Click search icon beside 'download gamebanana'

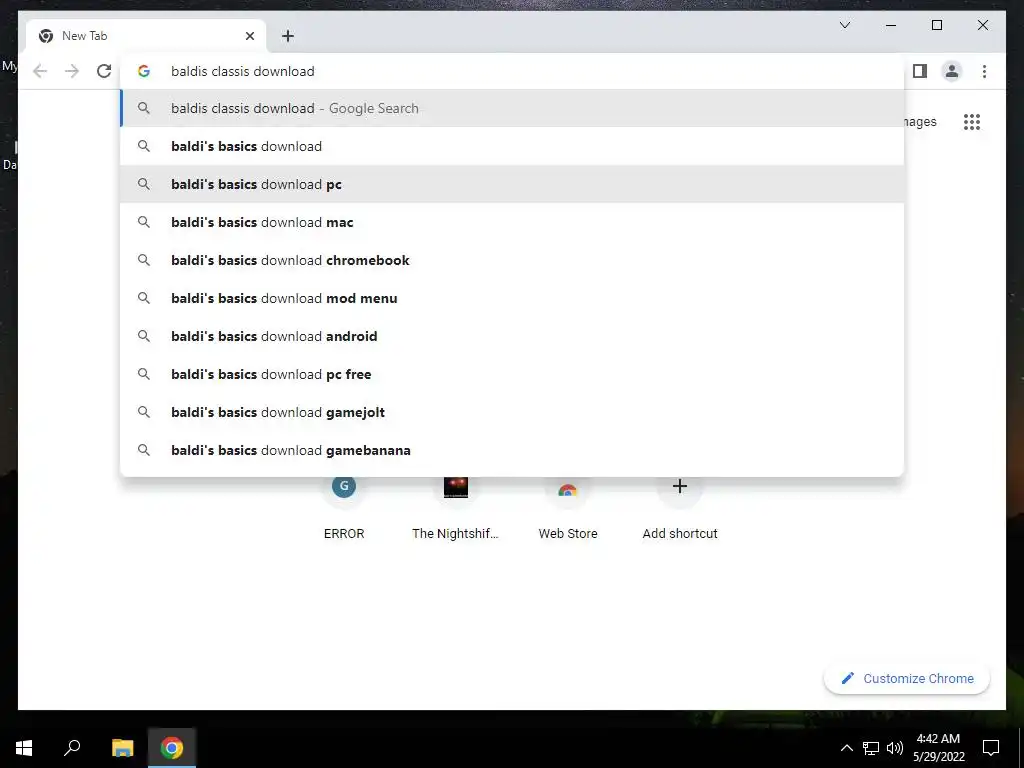pyautogui.click(x=144, y=450)
